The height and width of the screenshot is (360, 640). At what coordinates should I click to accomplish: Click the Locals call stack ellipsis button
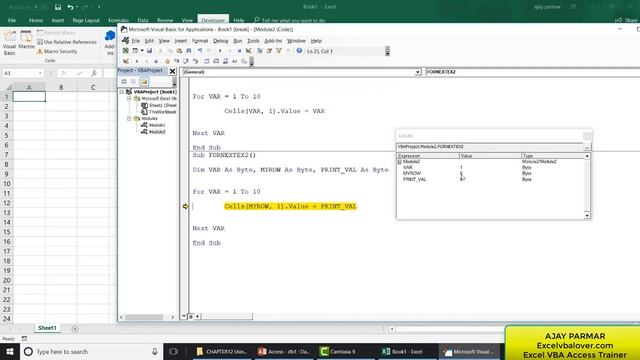point(587,147)
